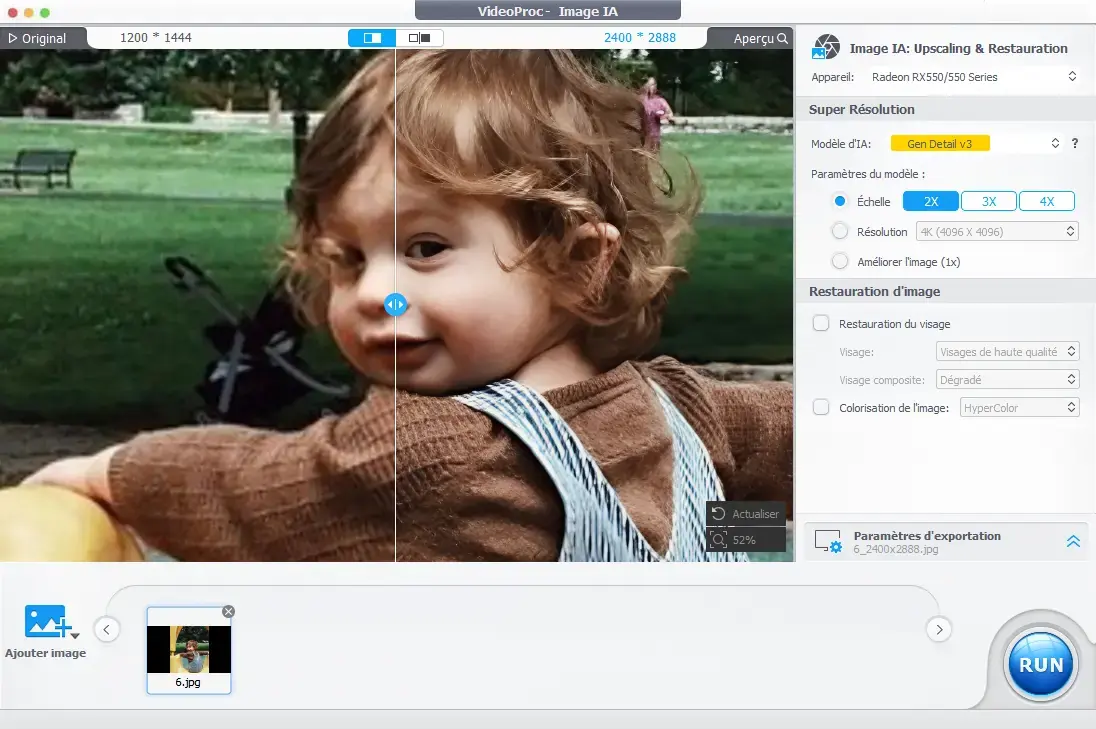Select the 4X scale button
Image resolution: width=1096 pixels, height=729 pixels.
click(x=1047, y=201)
